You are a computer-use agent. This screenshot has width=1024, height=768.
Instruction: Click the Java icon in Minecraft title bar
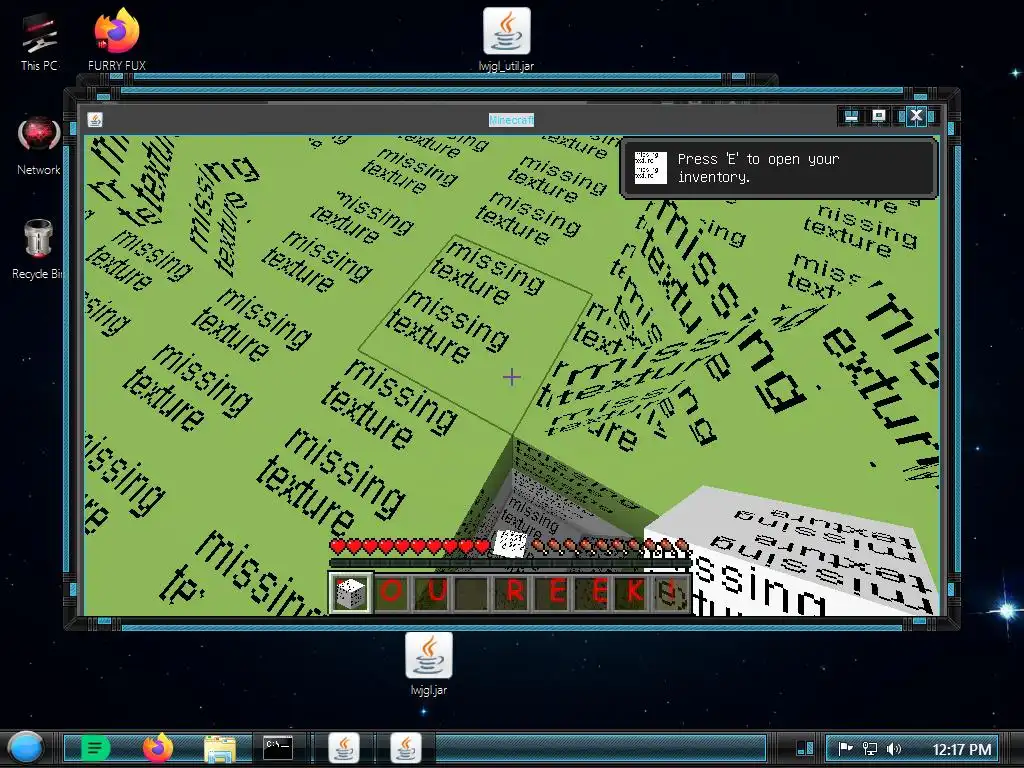click(95, 120)
